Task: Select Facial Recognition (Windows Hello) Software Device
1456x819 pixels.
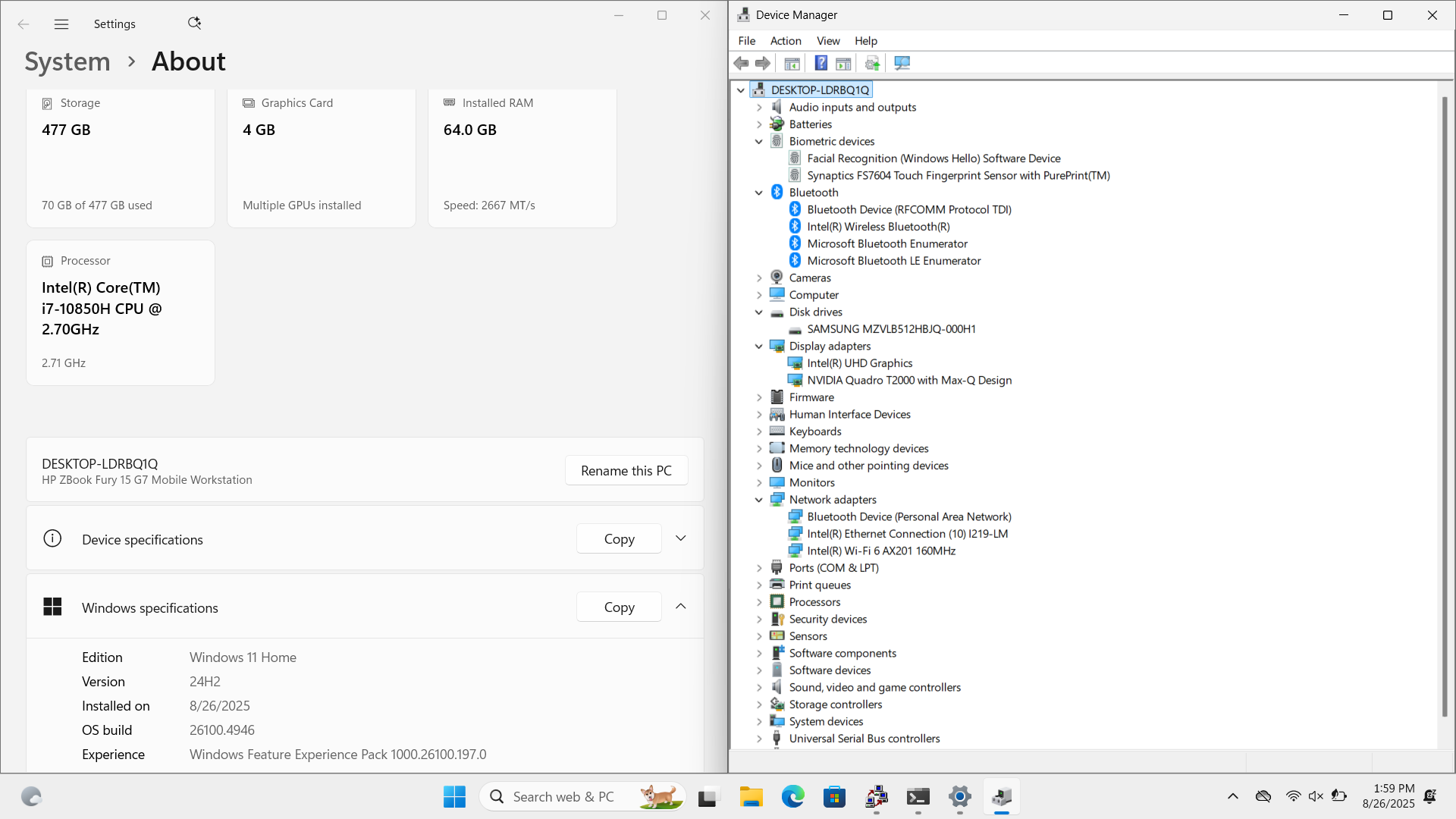Action: [934, 158]
